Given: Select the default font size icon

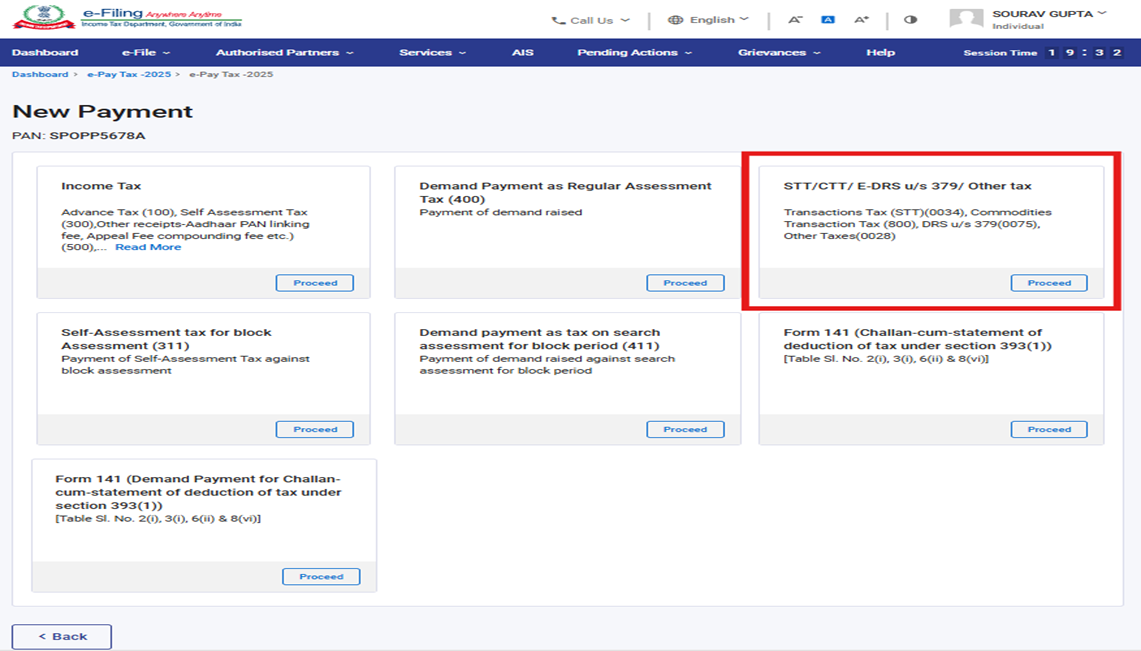Looking at the screenshot, I should point(828,20).
